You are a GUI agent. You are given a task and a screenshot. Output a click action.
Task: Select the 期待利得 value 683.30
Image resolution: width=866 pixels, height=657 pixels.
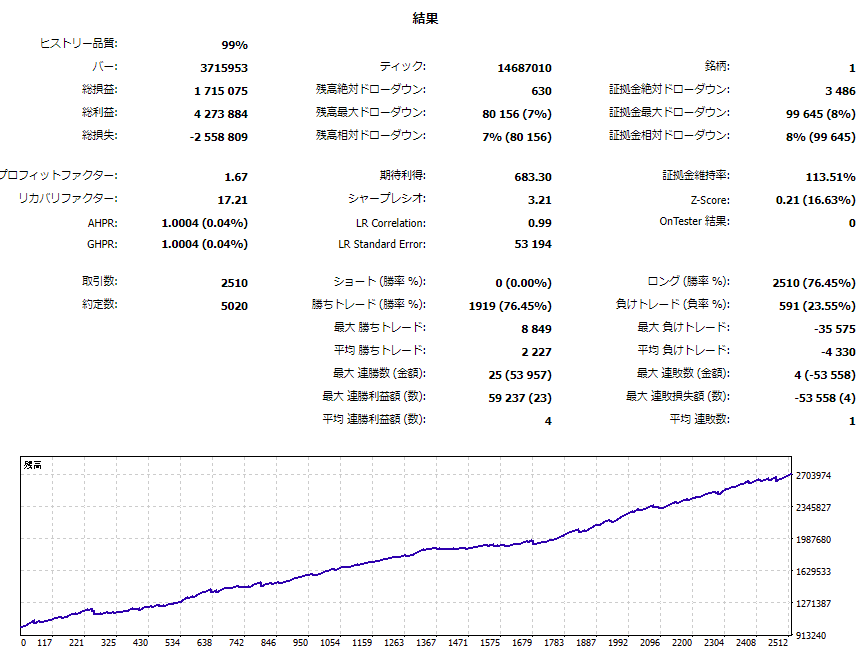point(531,177)
